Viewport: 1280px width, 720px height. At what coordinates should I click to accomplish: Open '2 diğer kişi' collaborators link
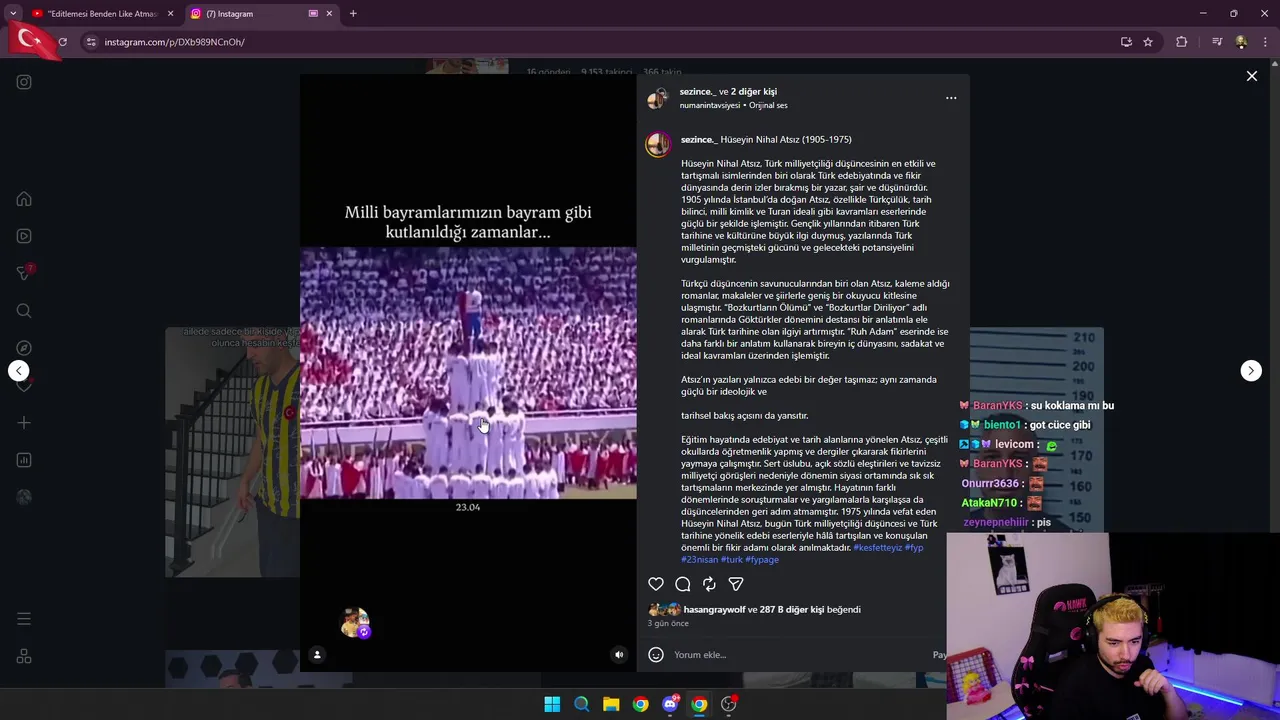click(x=754, y=92)
